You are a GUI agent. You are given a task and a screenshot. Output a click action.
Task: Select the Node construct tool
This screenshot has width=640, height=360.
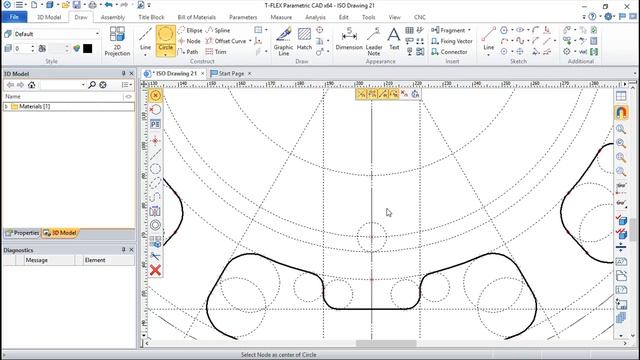coord(189,41)
